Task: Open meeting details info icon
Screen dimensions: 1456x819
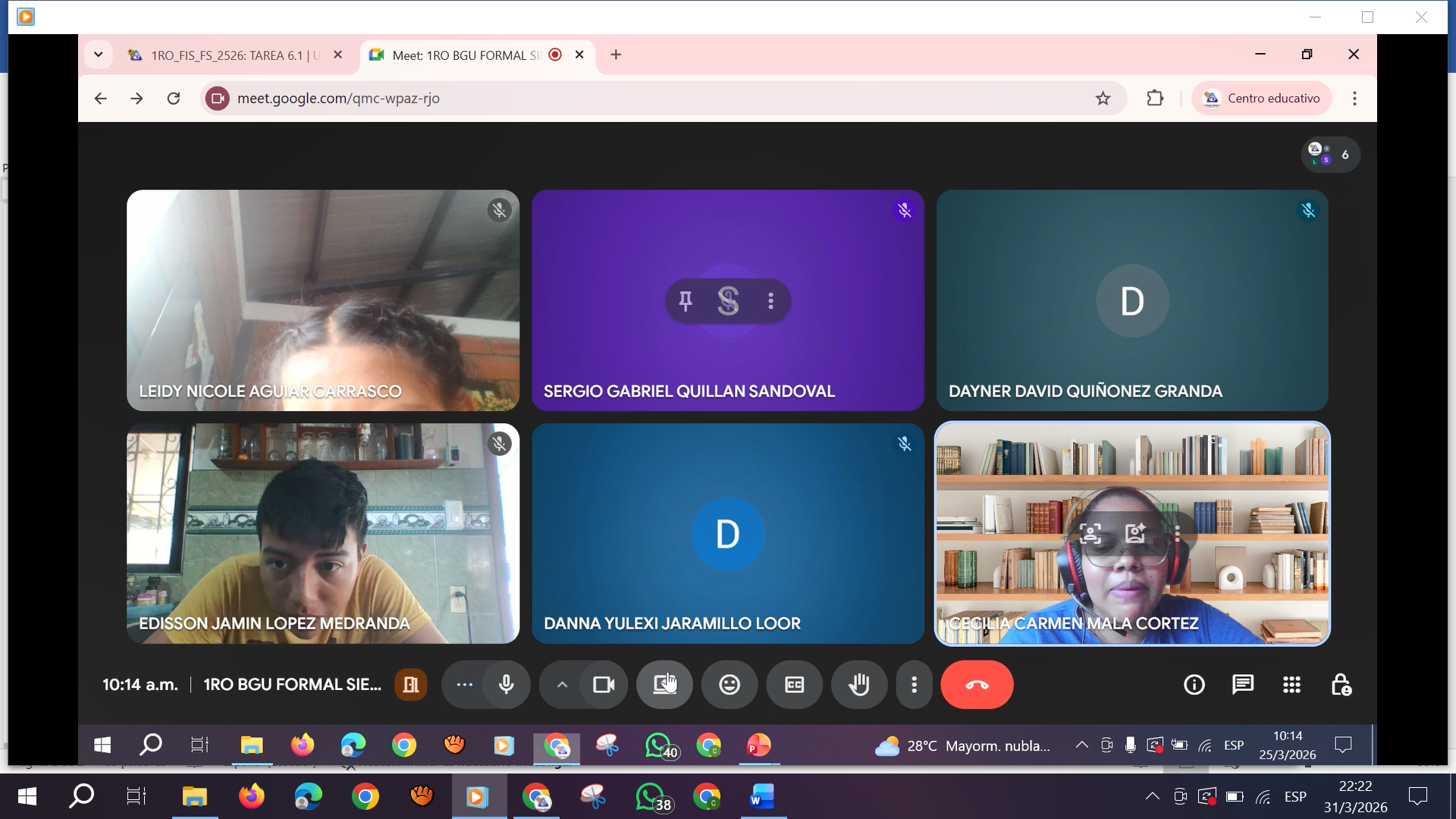Action: pyautogui.click(x=1194, y=685)
